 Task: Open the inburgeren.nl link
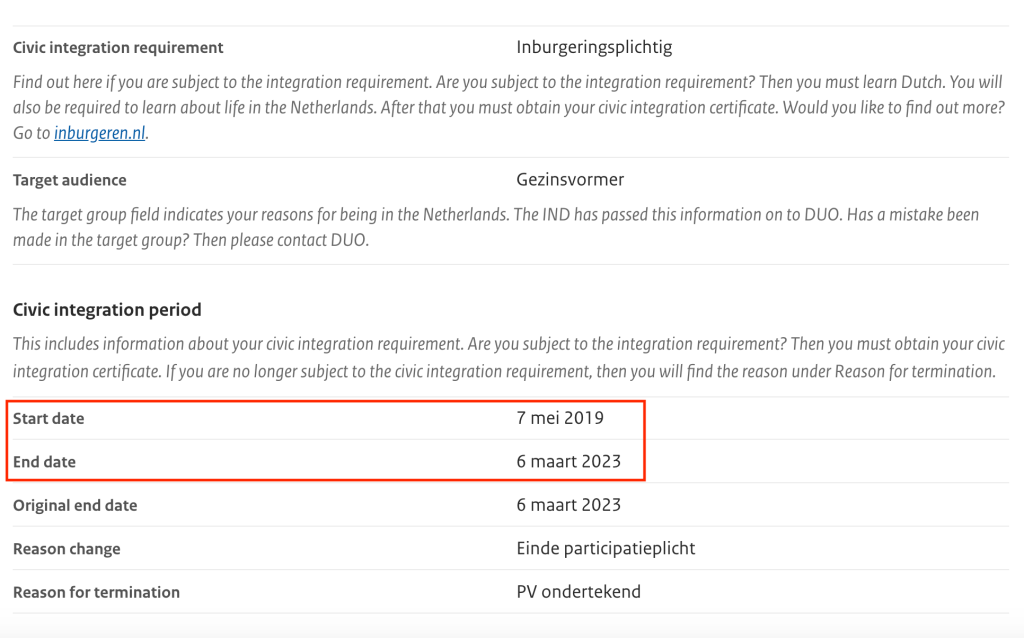pyautogui.click(x=100, y=133)
